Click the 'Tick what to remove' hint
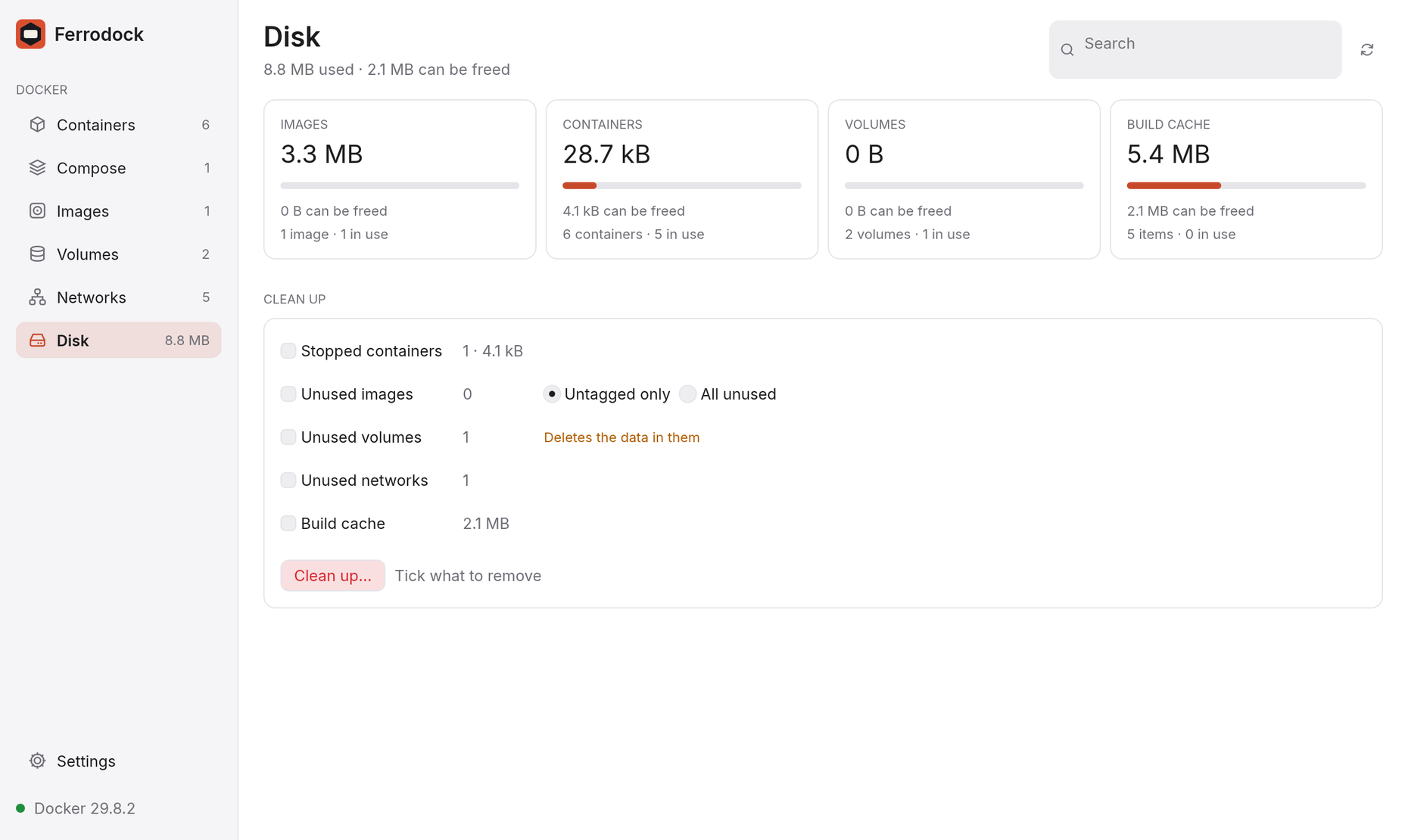 (x=468, y=576)
